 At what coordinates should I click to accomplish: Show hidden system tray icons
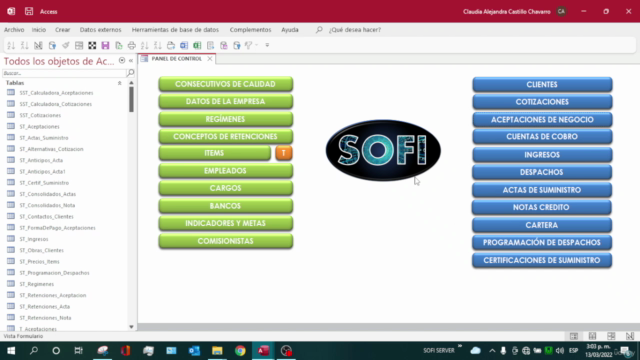492,351
